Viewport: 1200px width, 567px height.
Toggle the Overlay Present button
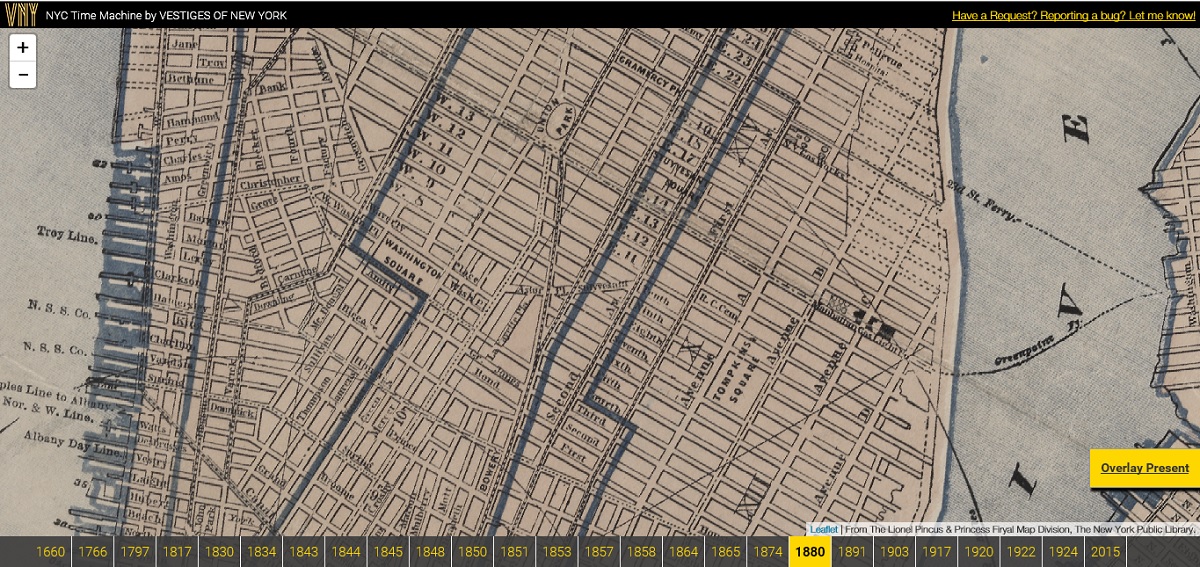click(1144, 468)
